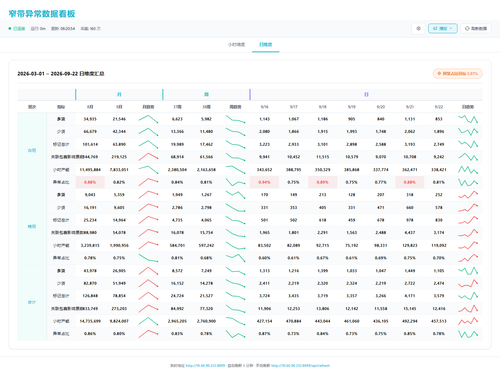Open the first footer URL link

coord(205,366)
